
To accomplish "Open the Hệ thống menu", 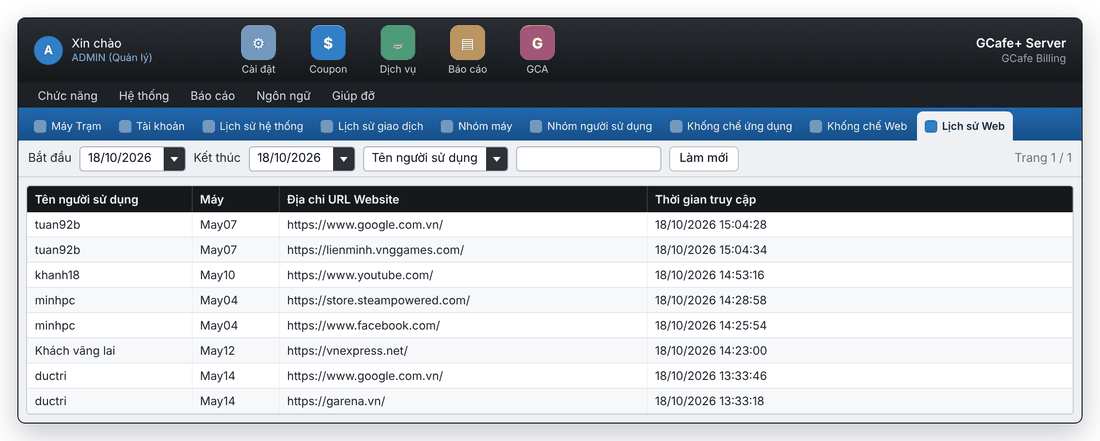I will [x=144, y=95].
